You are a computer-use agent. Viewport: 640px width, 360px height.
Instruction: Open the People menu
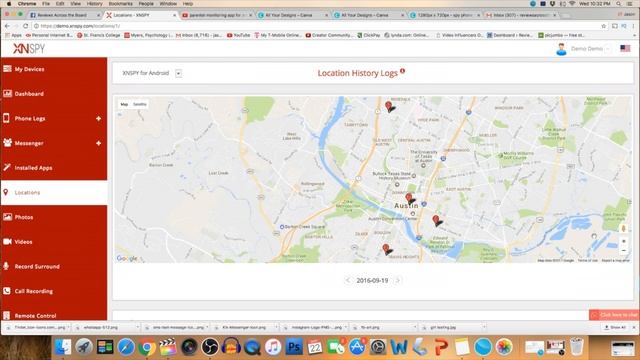(146, 4)
